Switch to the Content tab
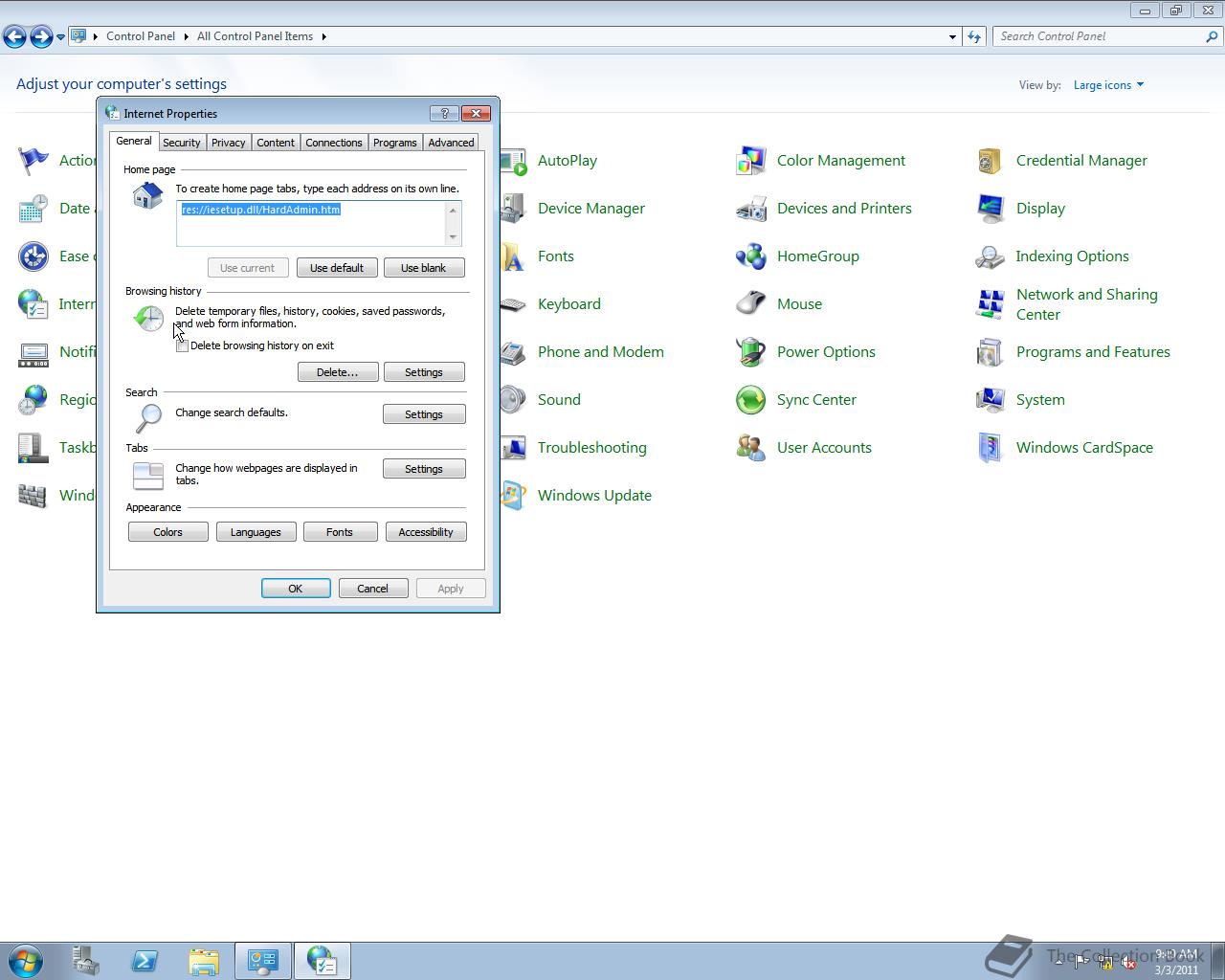1225x980 pixels. tap(275, 143)
